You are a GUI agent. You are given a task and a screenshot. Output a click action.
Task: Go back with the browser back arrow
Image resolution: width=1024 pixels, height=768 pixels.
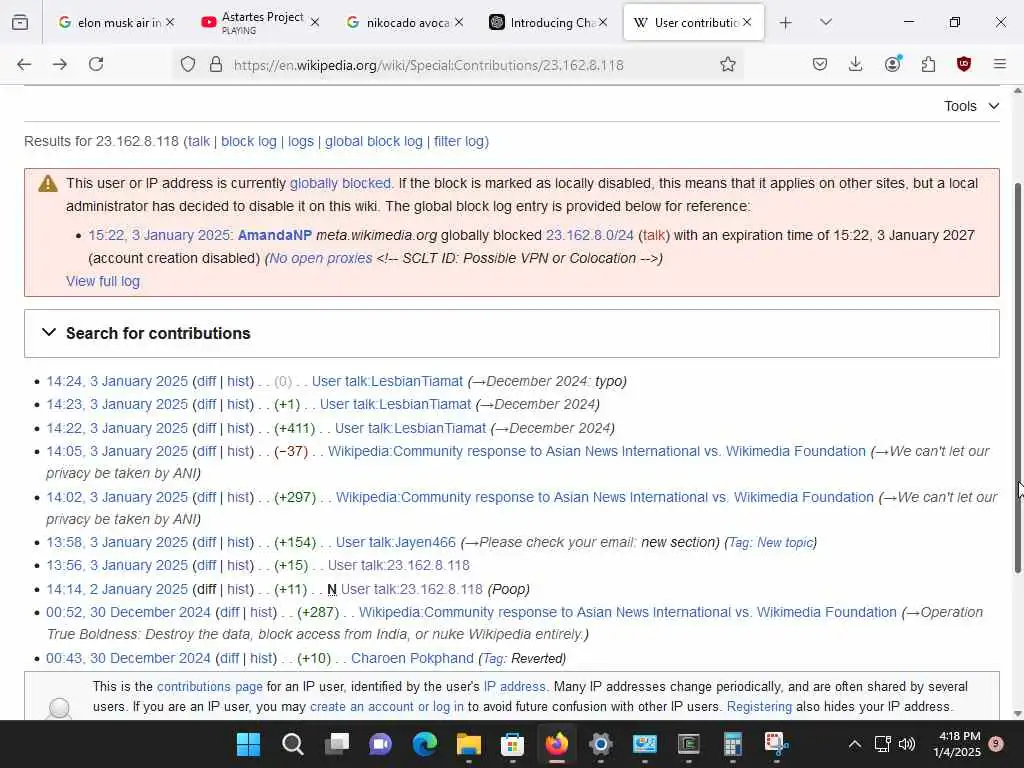click(x=24, y=64)
